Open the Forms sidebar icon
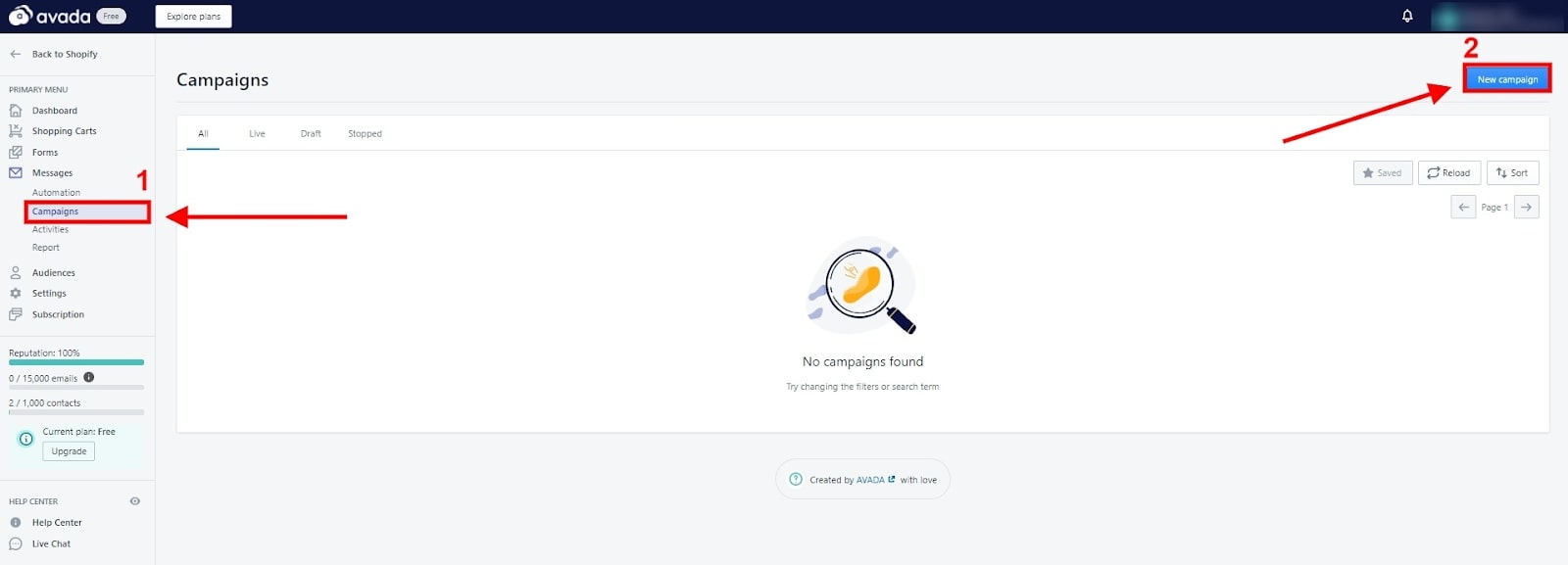Image resolution: width=1568 pixels, height=565 pixels. point(16,153)
